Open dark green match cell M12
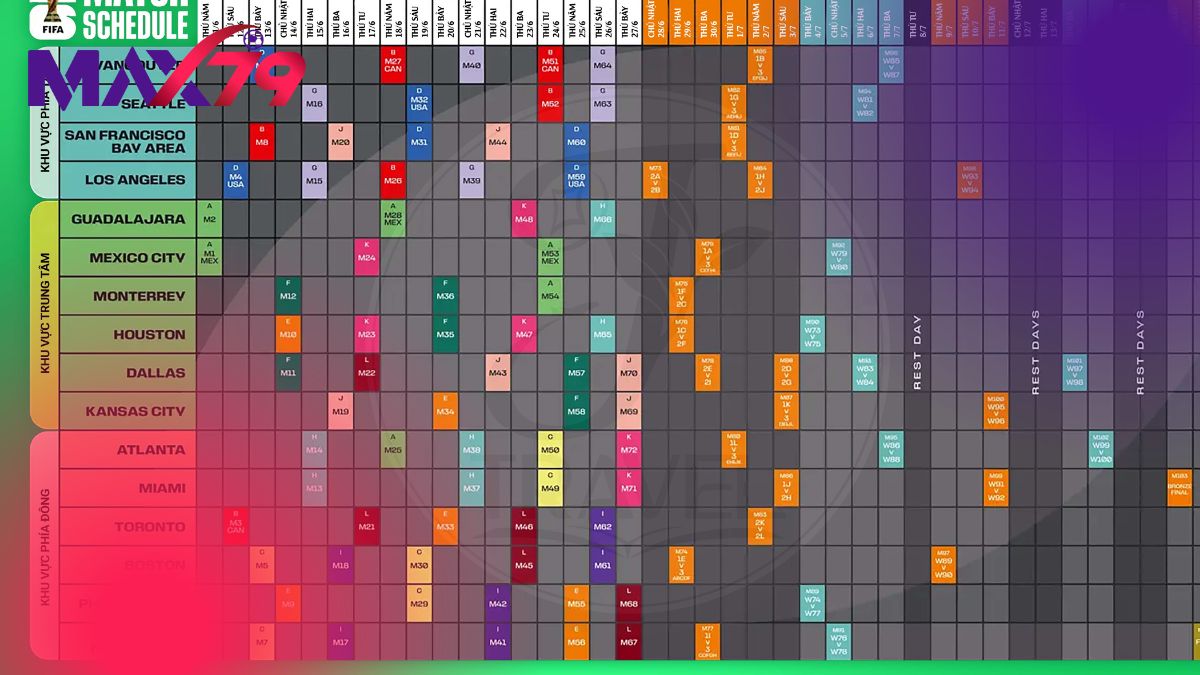 pos(288,296)
